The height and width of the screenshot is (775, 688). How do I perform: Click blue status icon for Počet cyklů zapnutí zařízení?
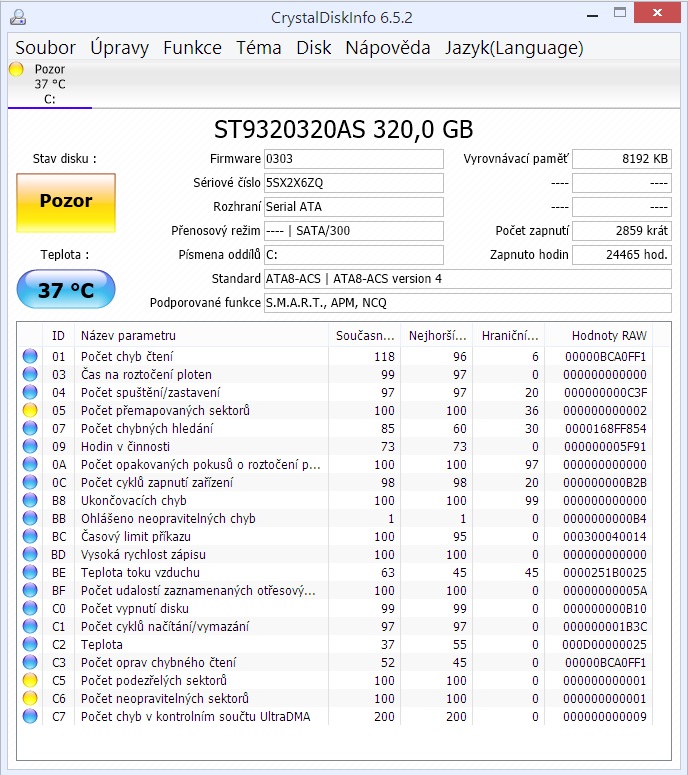click(x=30, y=482)
